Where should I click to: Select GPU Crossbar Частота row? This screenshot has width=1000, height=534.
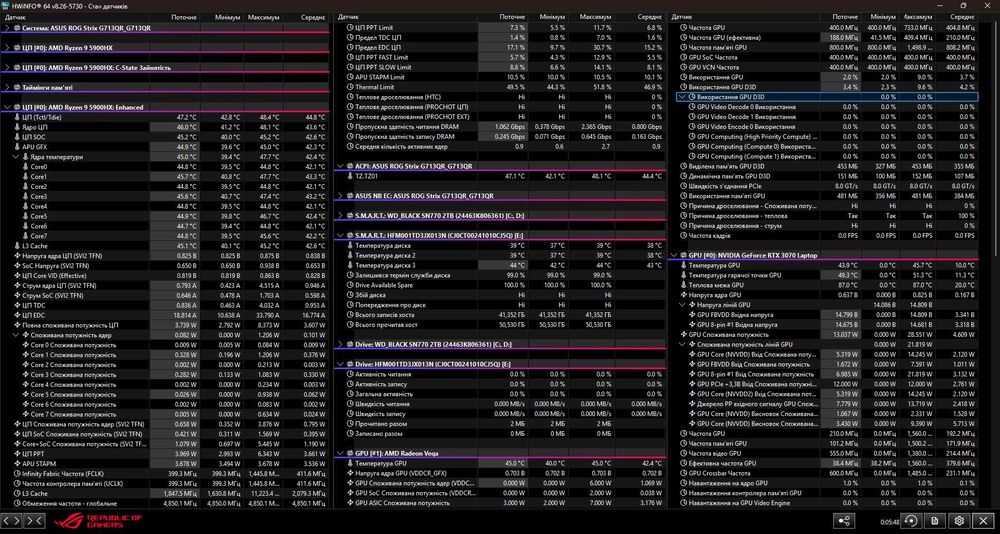(x=823, y=473)
